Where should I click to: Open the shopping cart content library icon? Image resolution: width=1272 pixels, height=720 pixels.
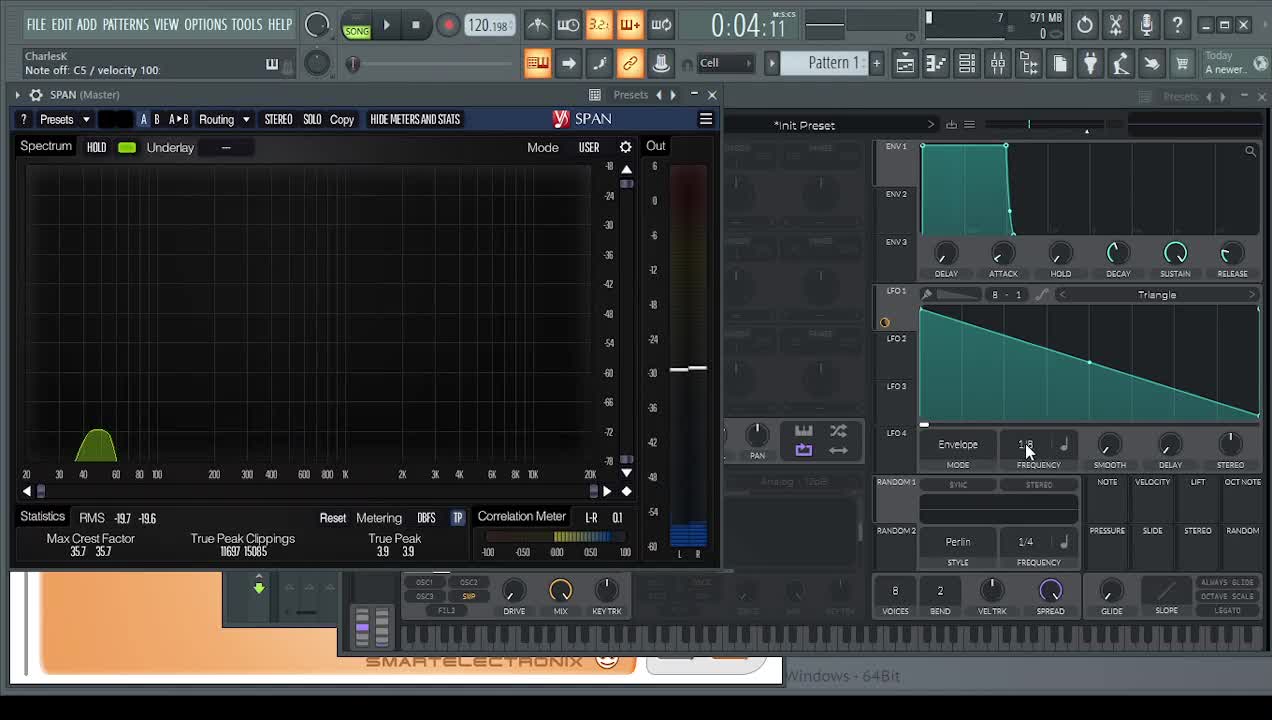[x=1182, y=64]
